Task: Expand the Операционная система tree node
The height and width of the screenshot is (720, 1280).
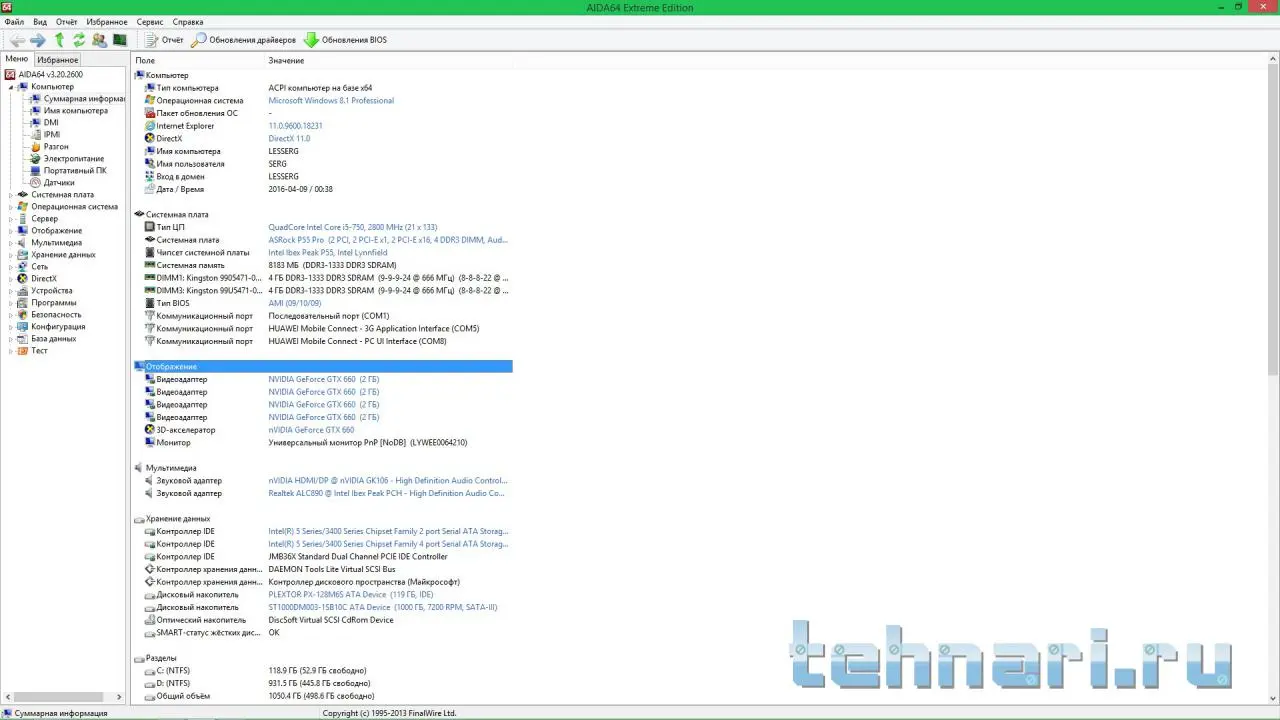Action: pos(11,207)
